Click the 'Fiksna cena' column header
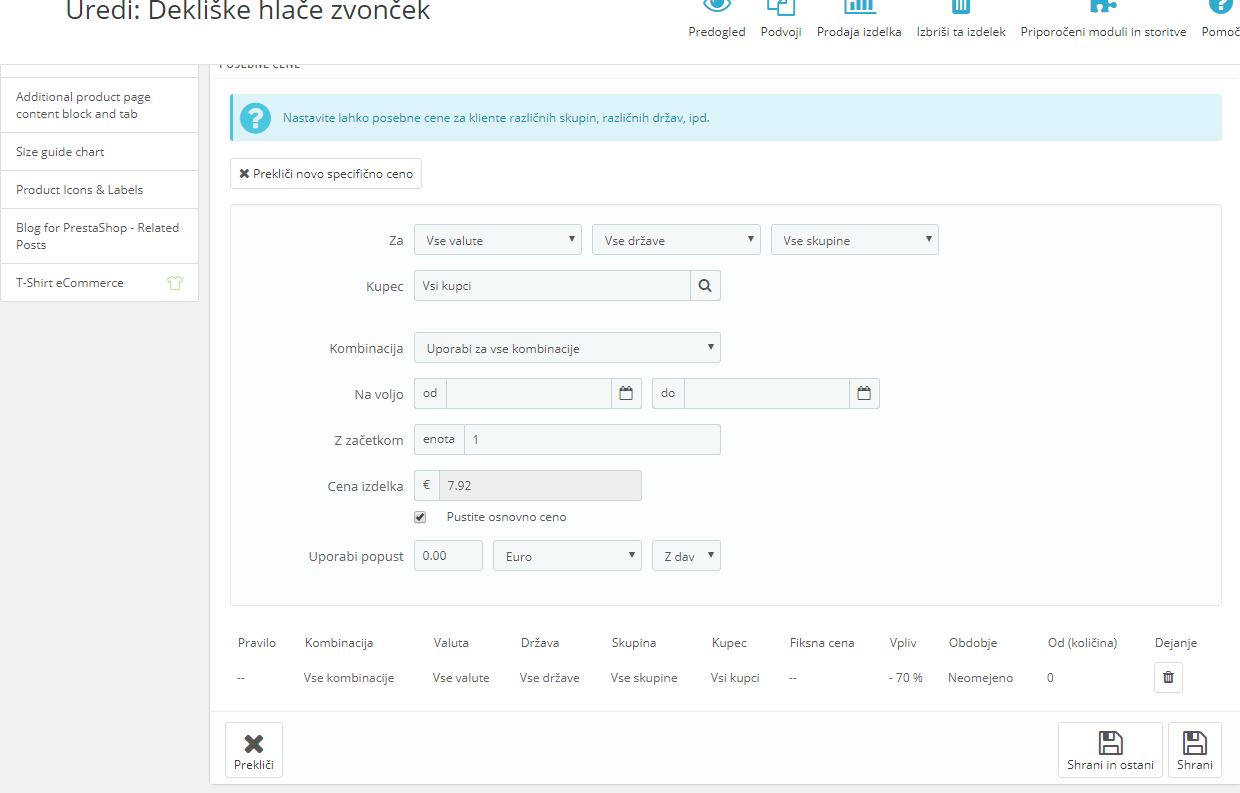This screenshot has width=1240, height=793. tap(822, 643)
